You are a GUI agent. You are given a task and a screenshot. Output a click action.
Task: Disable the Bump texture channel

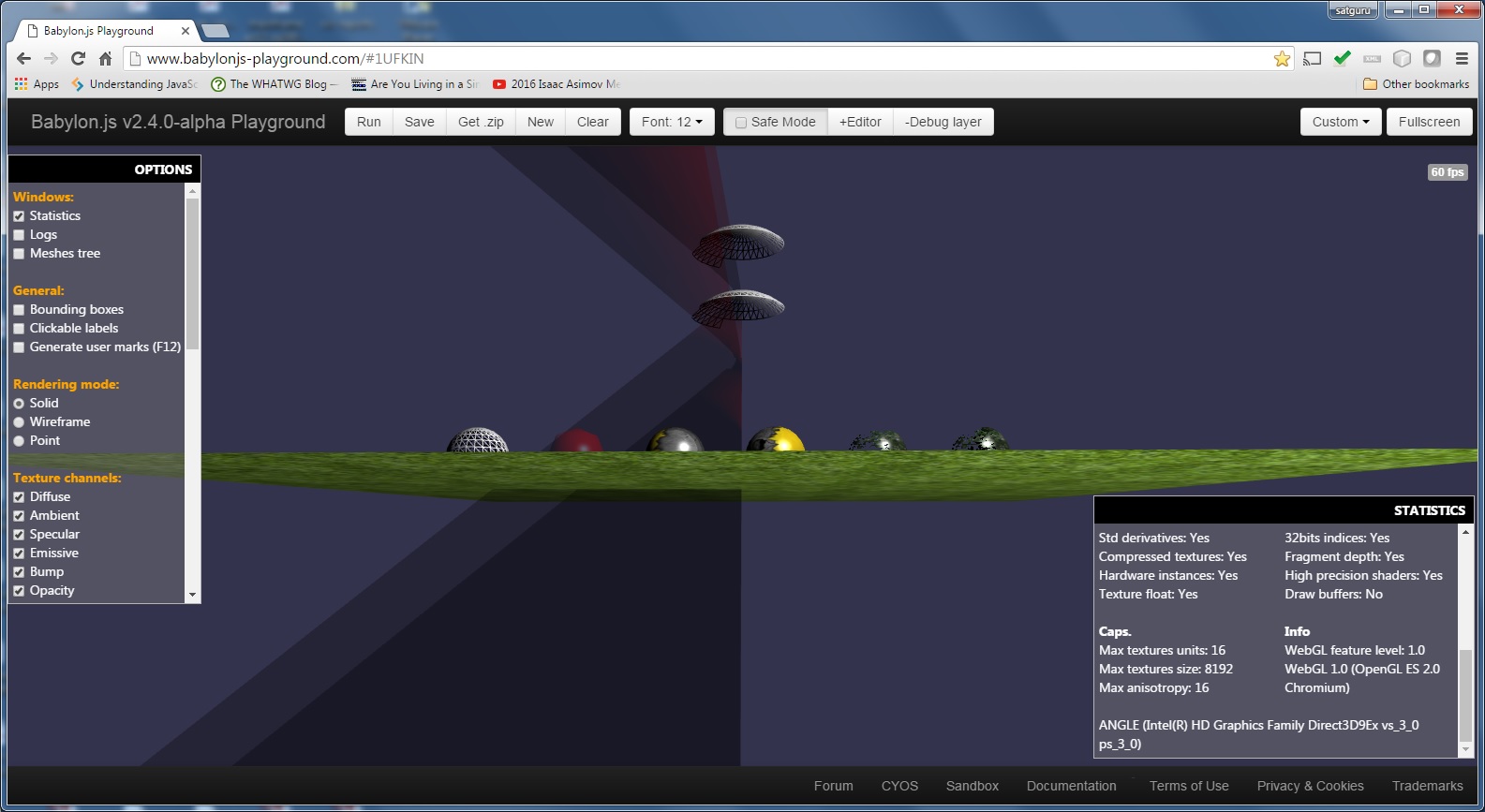[19, 572]
